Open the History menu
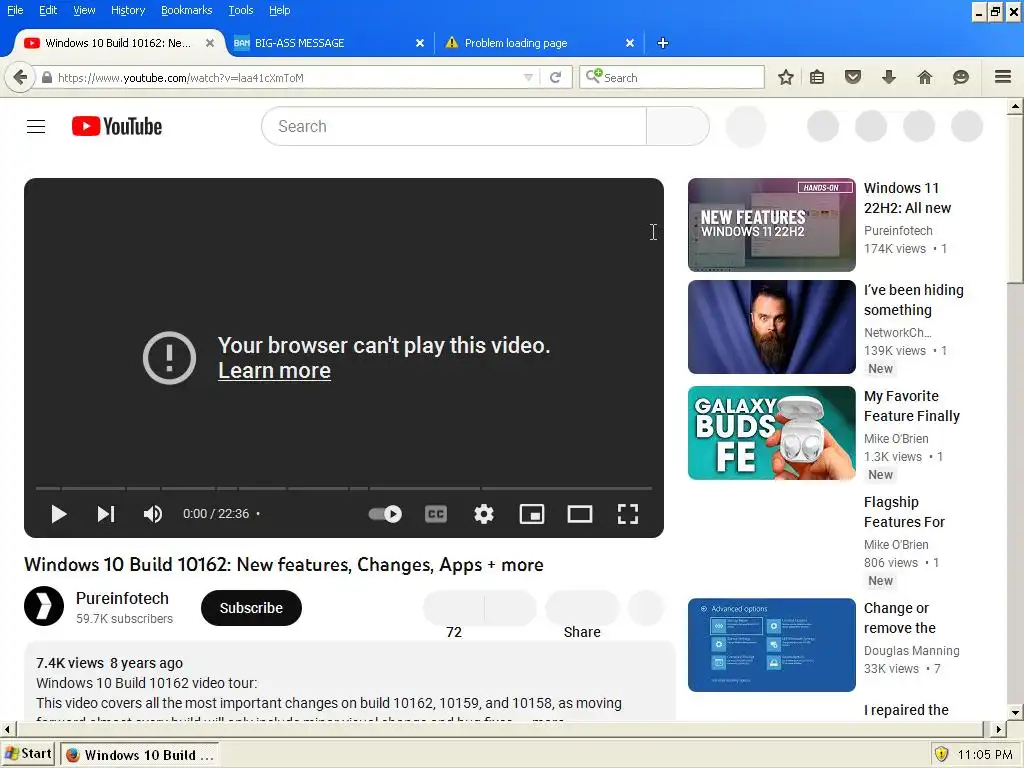Screen dimensions: 1024x768 click(x=128, y=10)
